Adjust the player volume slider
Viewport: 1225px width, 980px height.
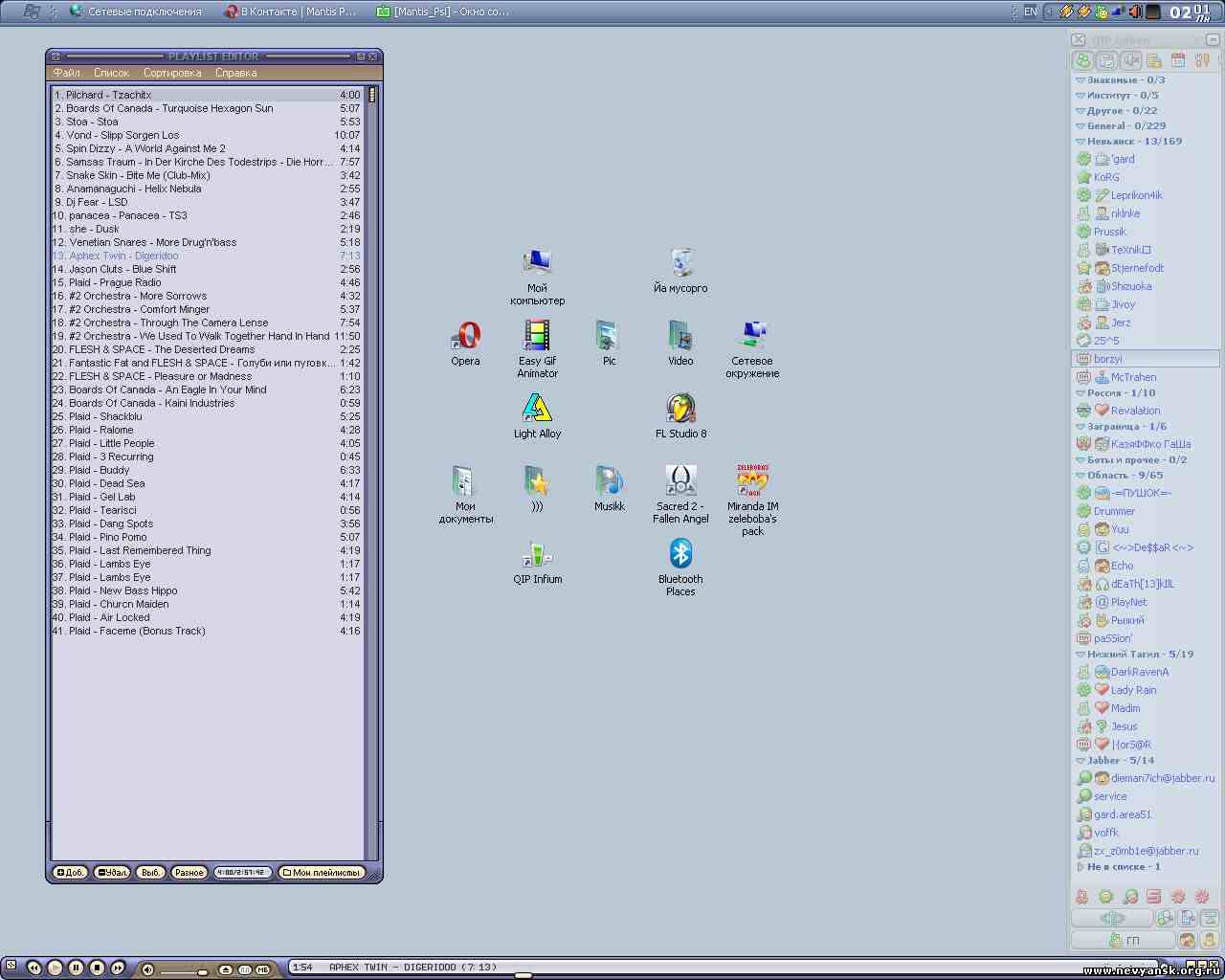coord(182,972)
